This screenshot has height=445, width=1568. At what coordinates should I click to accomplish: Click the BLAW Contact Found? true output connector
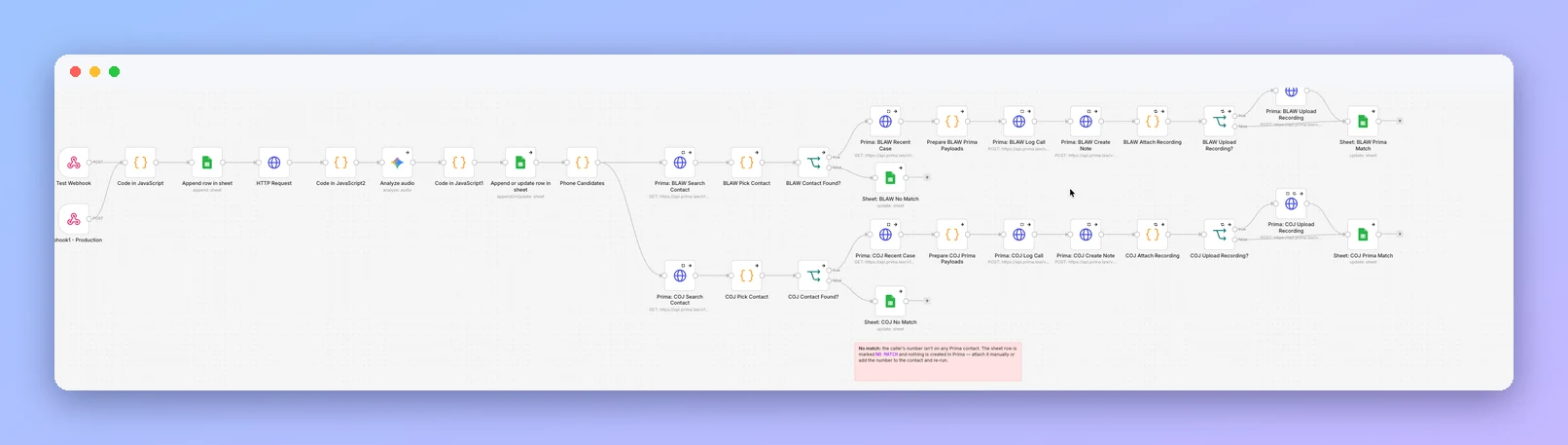click(830, 157)
